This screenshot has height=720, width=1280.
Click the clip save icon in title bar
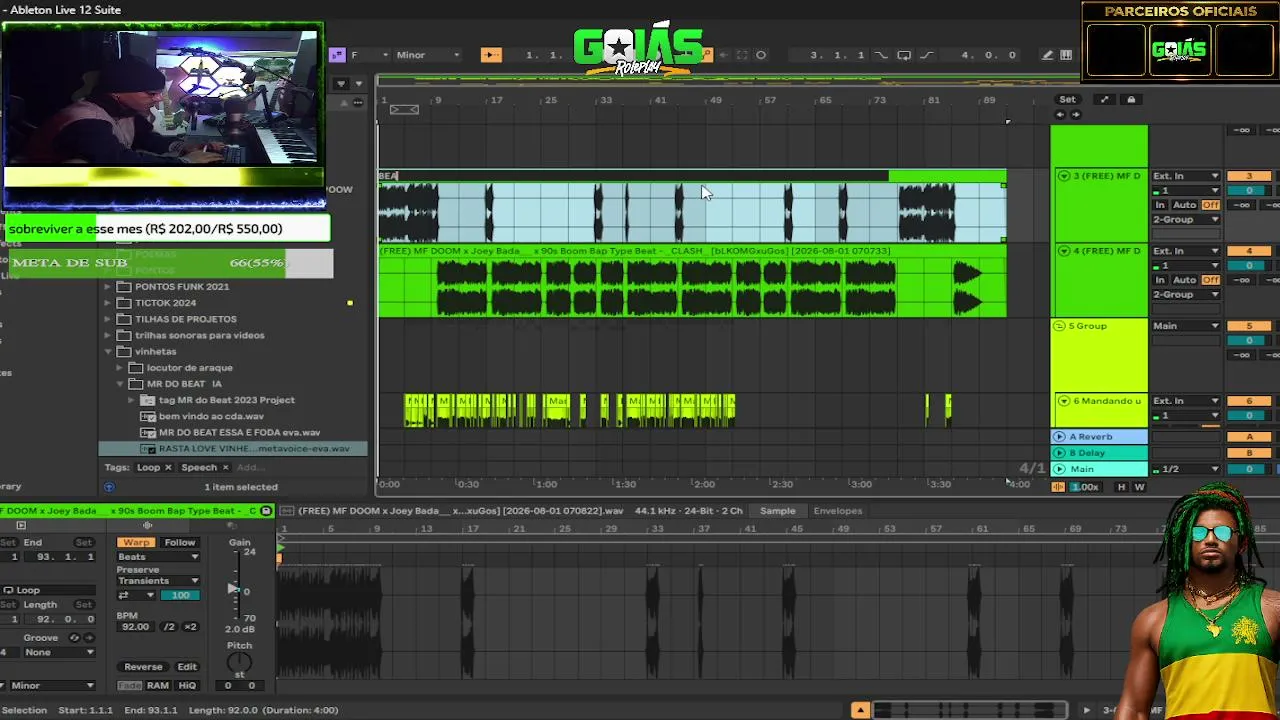point(266,511)
